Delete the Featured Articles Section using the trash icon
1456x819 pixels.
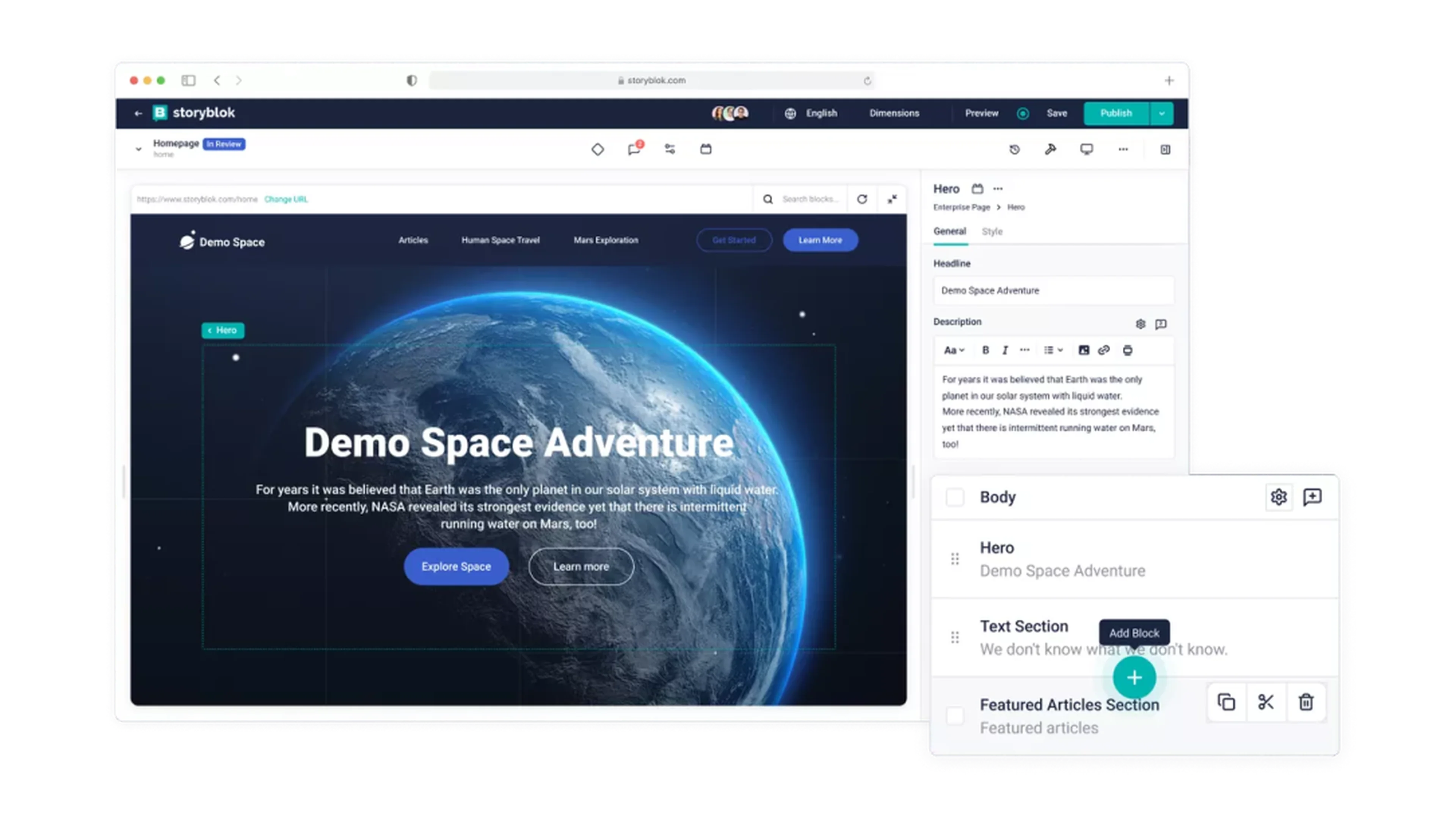tap(1306, 702)
